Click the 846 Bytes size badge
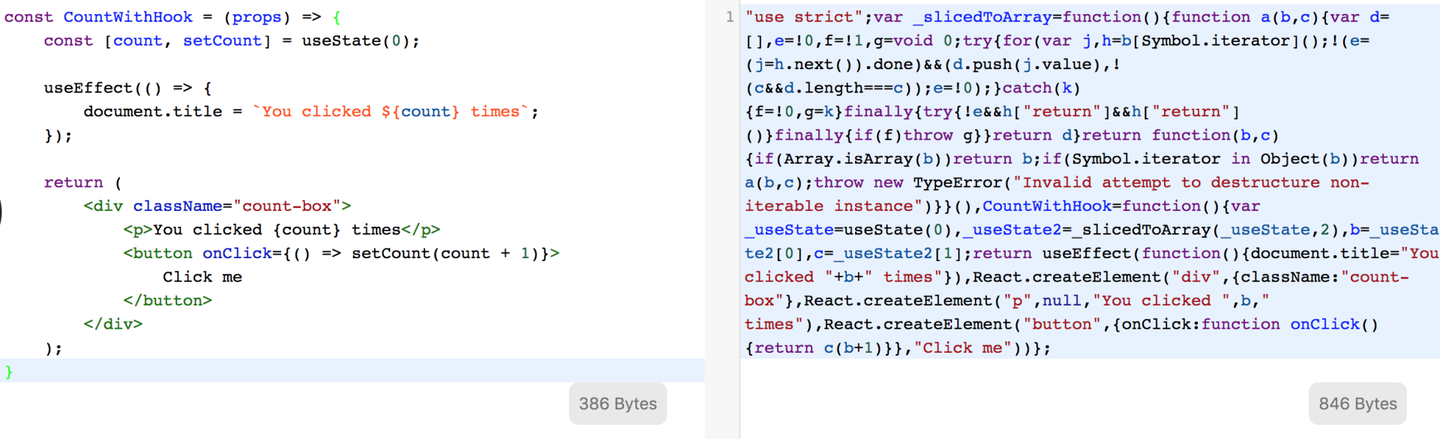The image size is (1440, 439). (1357, 404)
